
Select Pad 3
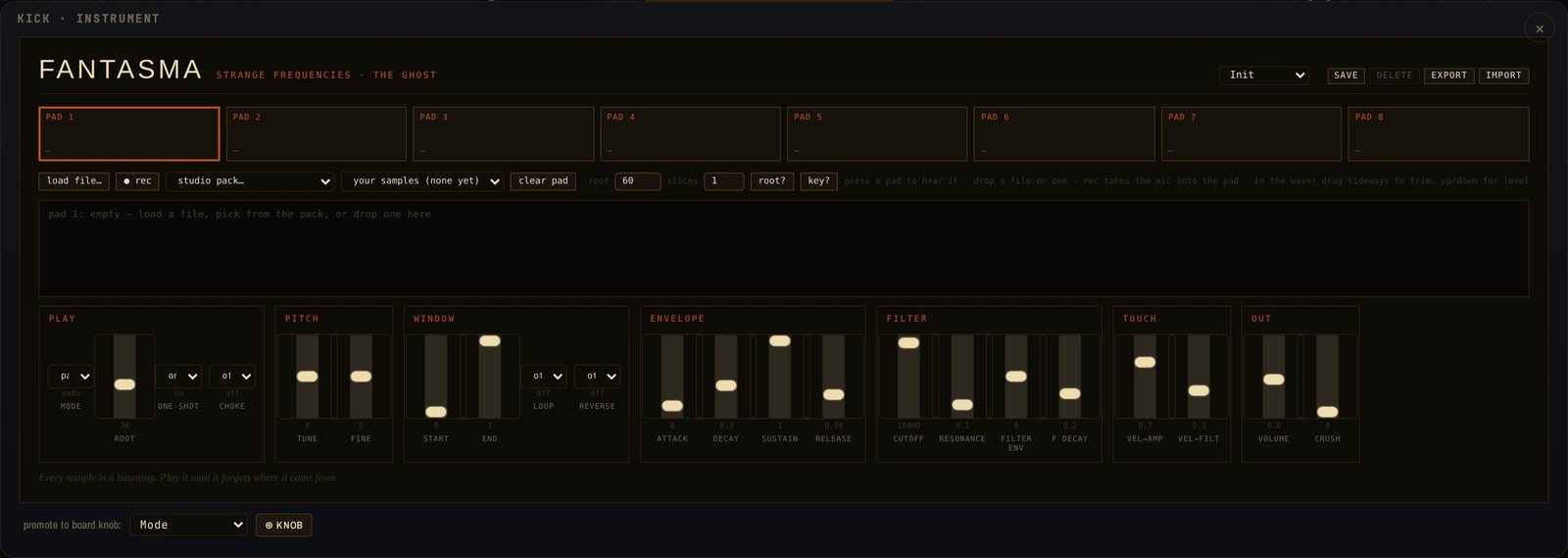(x=504, y=133)
